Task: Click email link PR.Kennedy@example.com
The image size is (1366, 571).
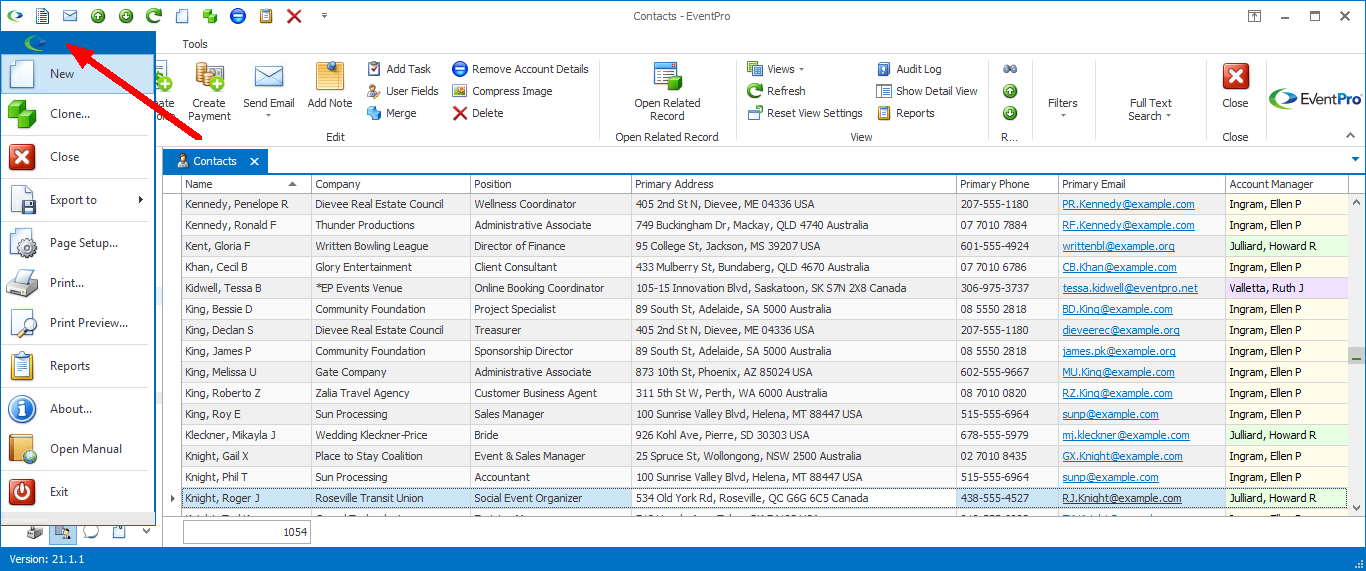Action: click(x=1128, y=204)
